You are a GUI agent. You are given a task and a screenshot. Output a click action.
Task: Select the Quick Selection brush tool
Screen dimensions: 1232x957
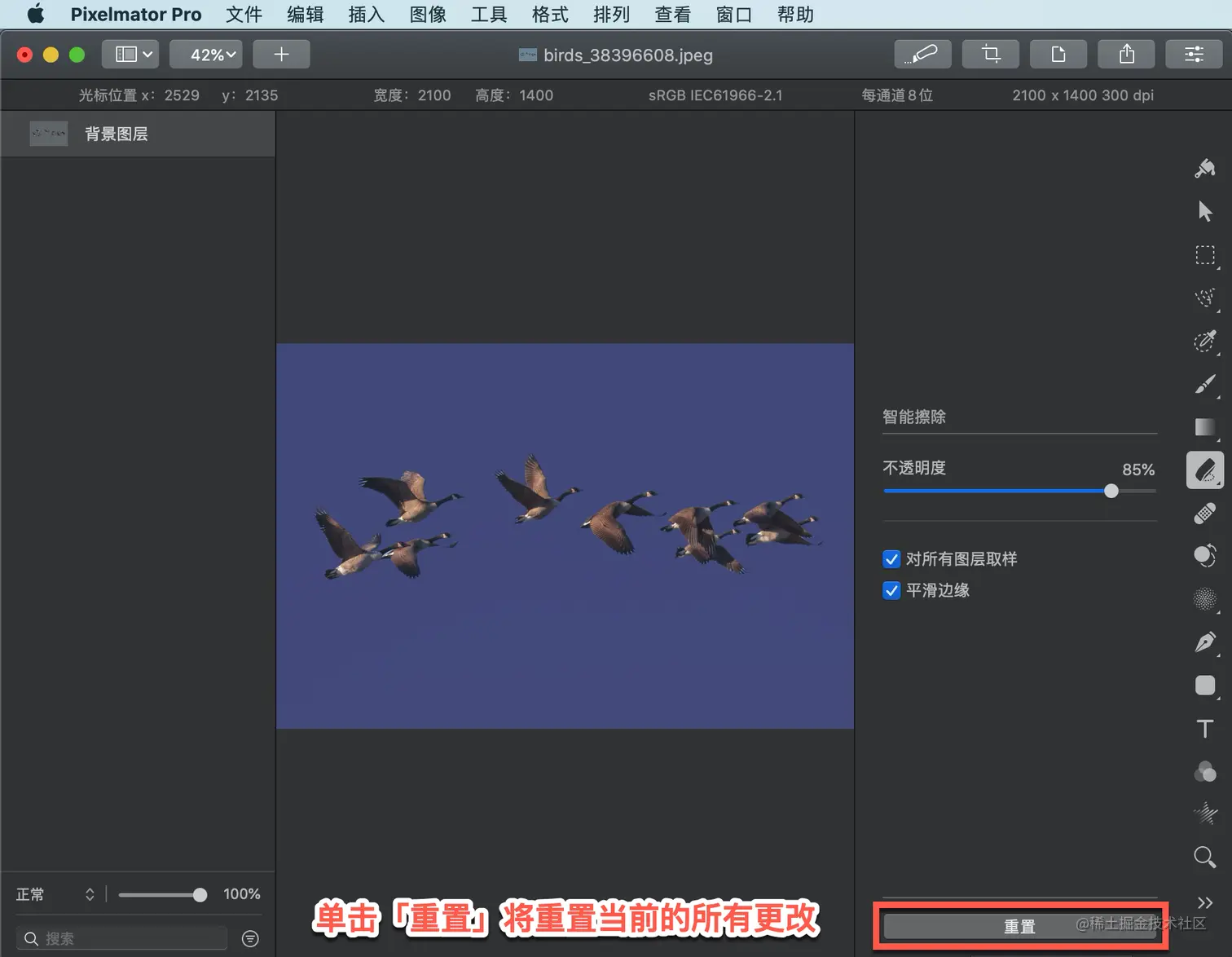tap(1205, 341)
